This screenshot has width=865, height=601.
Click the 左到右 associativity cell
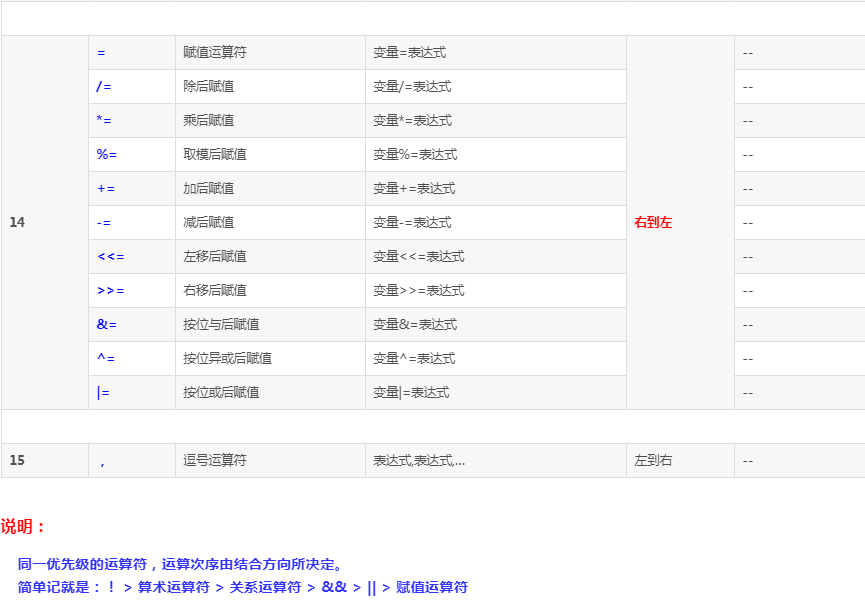point(680,461)
